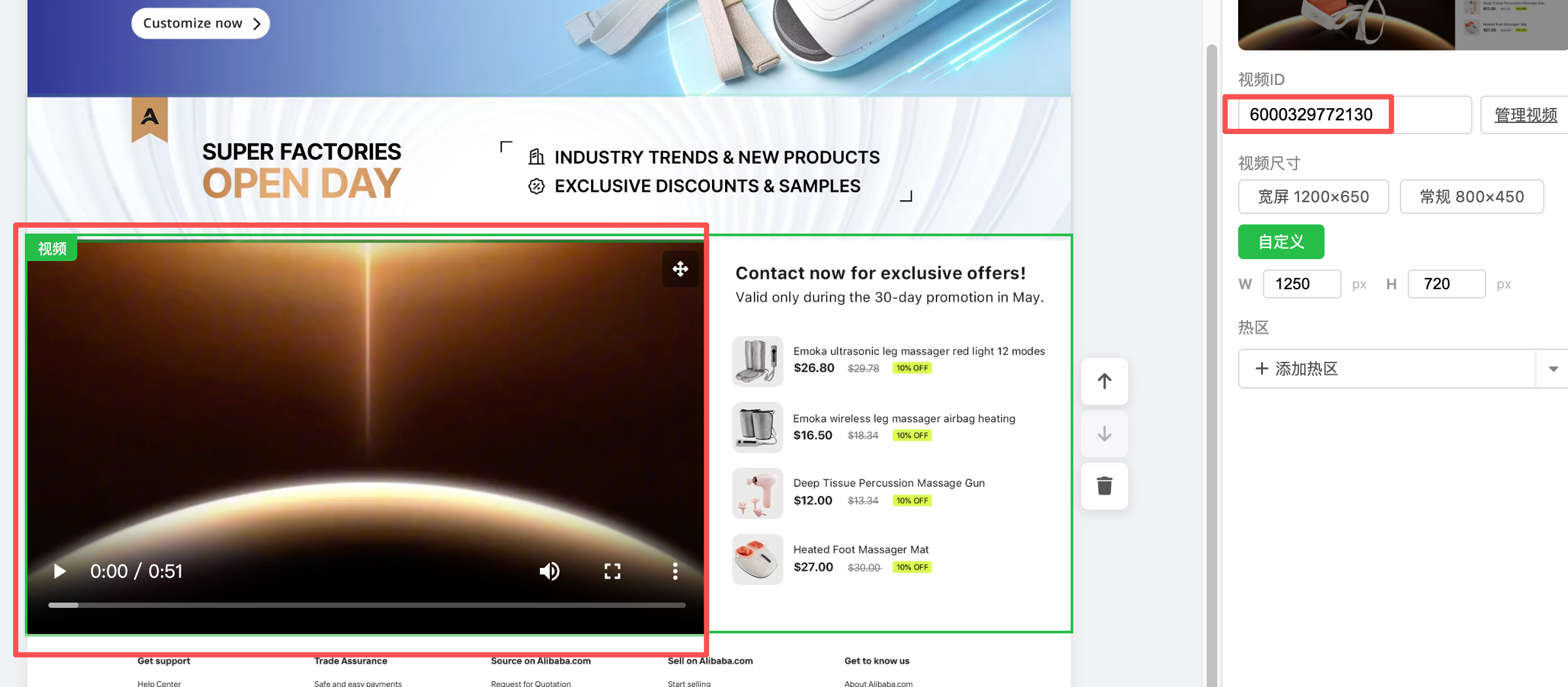Click the $16.50 price text
Image resolution: width=1568 pixels, height=687 pixels.
813,435
